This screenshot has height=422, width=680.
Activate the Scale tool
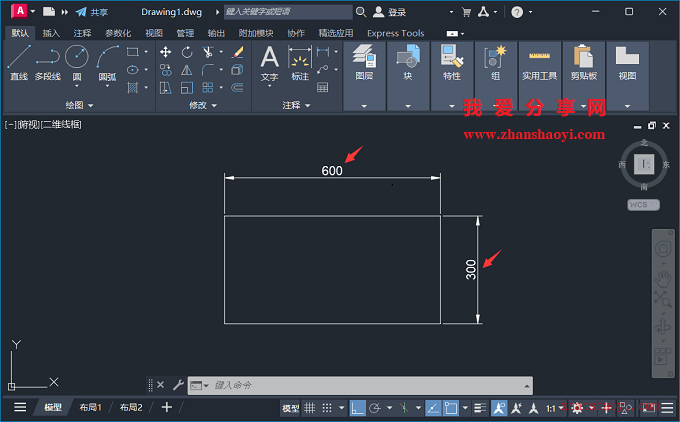pyautogui.click(x=187, y=88)
